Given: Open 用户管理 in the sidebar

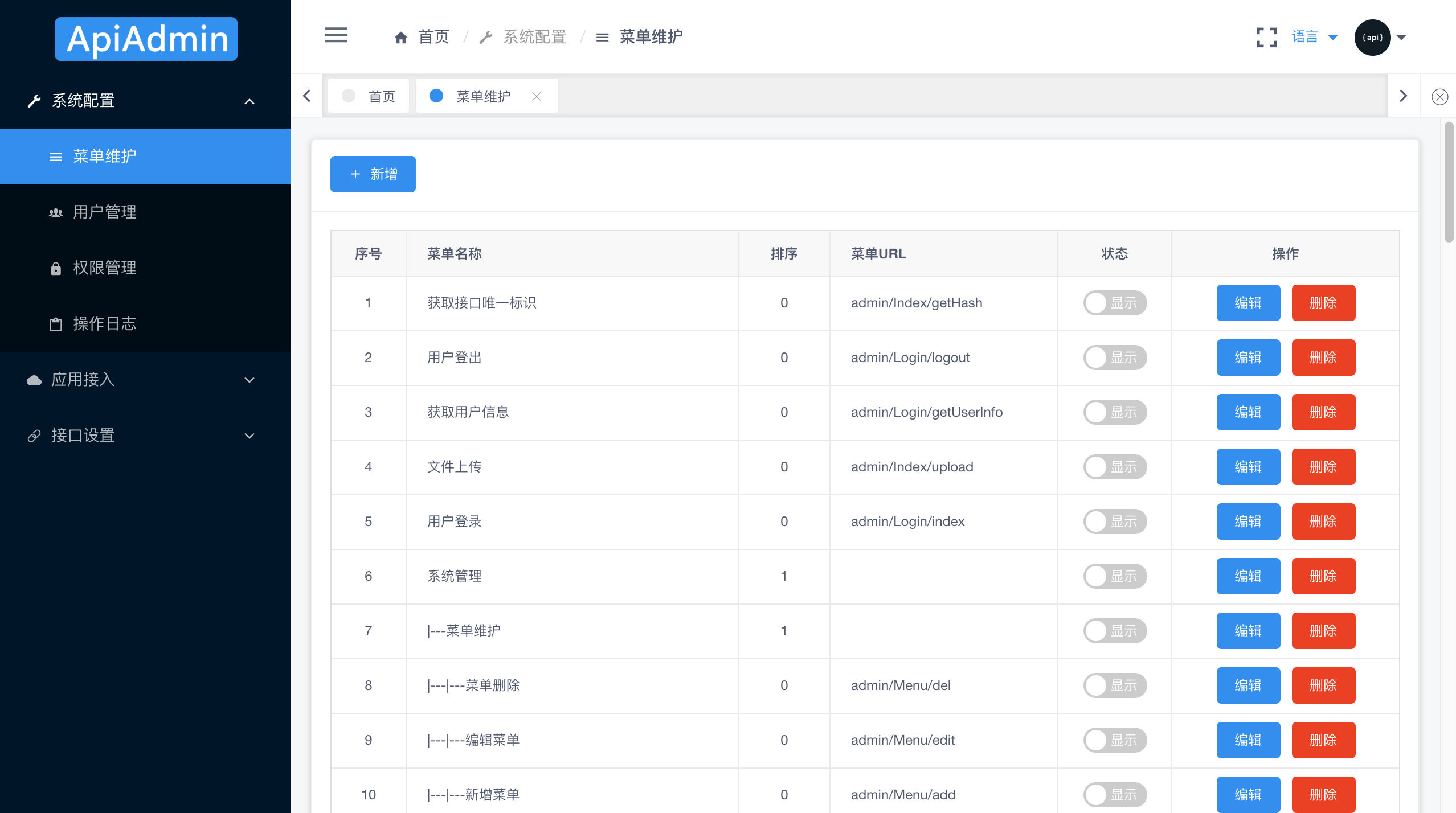Looking at the screenshot, I should pyautogui.click(x=145, y=212).
